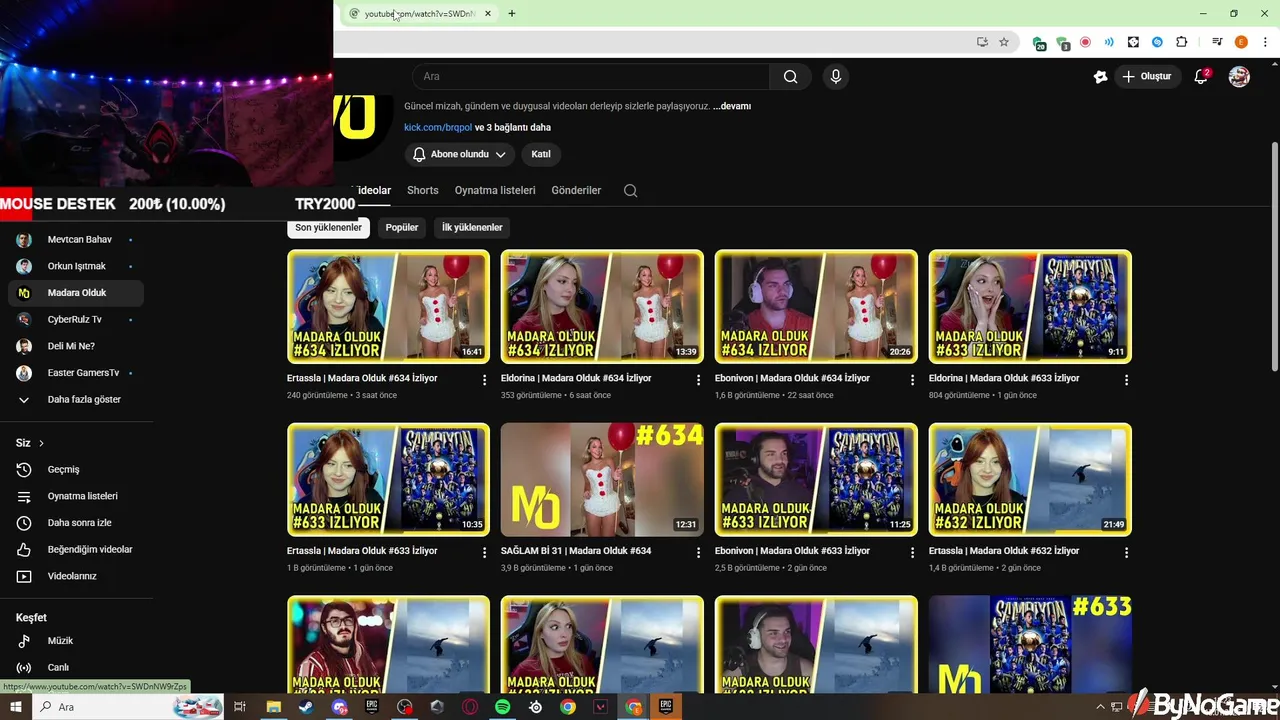Activate voice search microphone icon
The image size is (1280, 720).
coord(836,77)
